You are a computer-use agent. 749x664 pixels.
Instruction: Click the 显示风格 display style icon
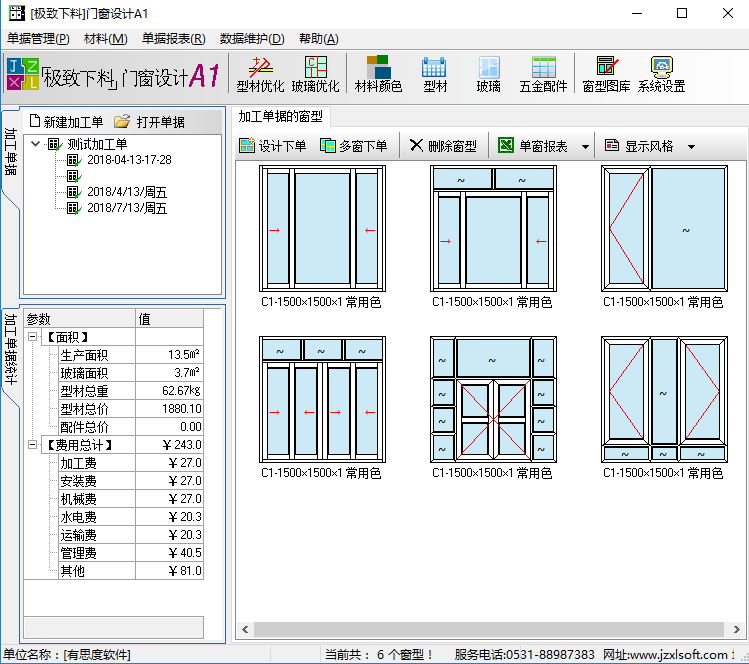pos(612,145)
